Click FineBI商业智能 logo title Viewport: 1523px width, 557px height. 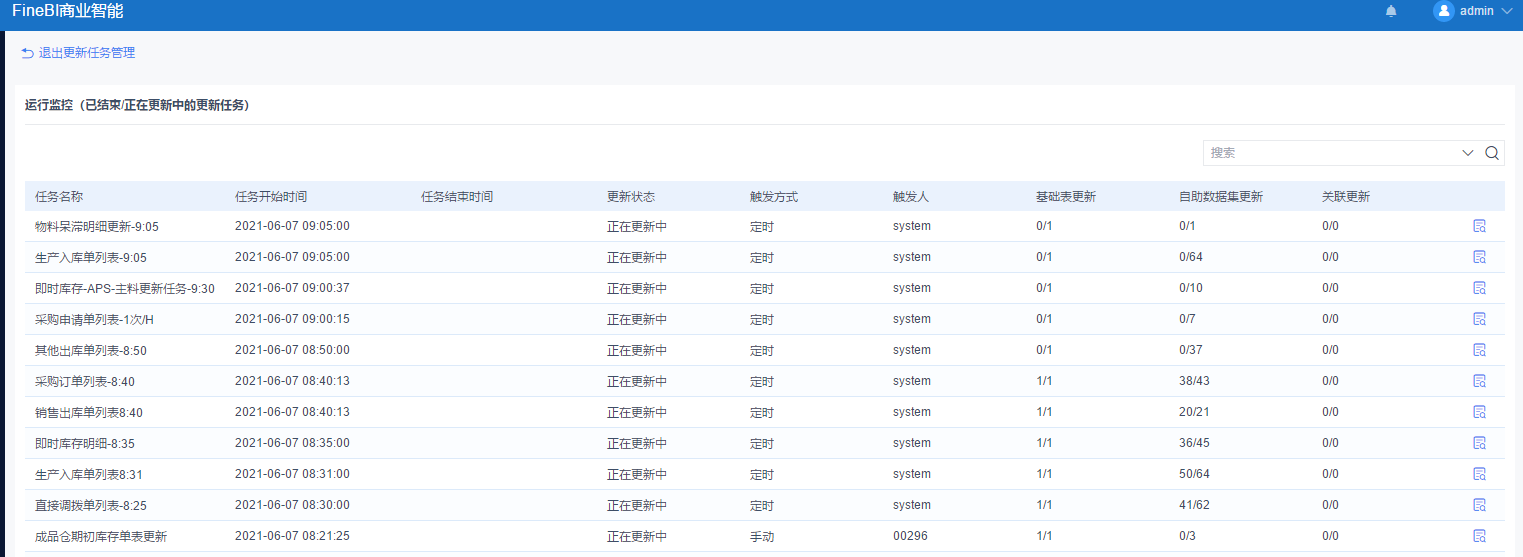point(68,11)
